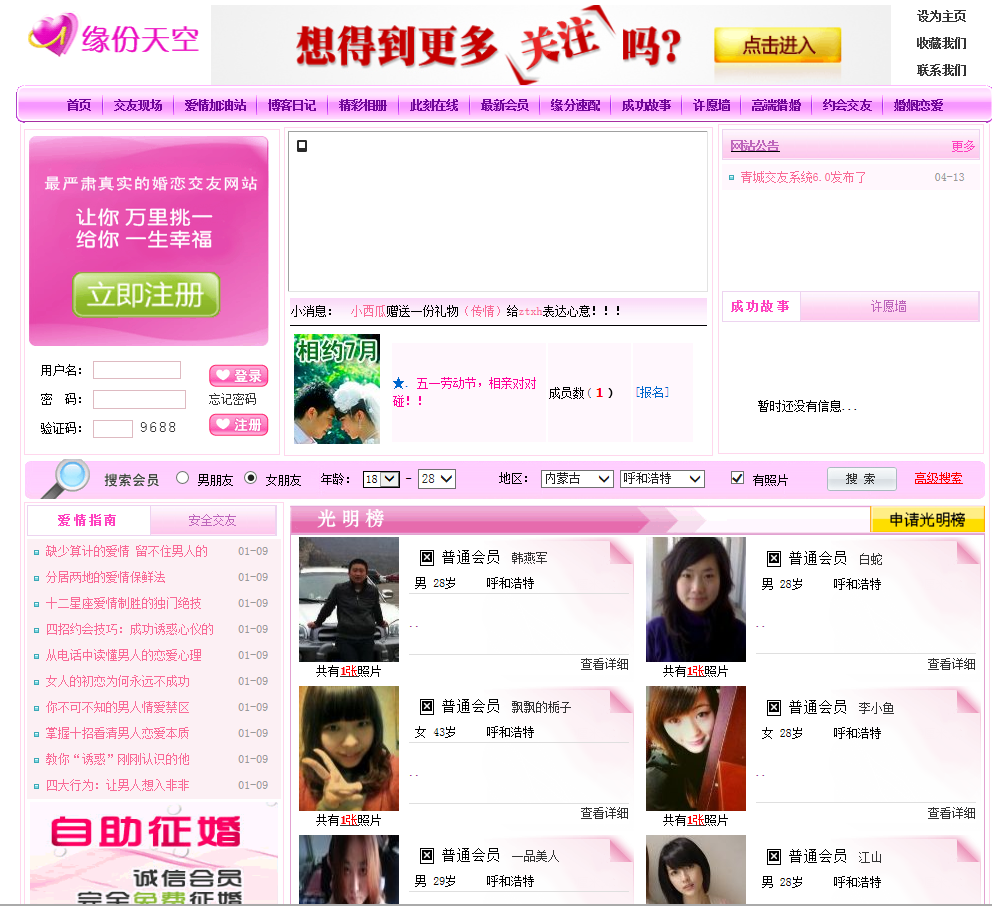Click inside the 验证码 input field
Viewport: 992px width, 906px height.
tap(113, 428)
